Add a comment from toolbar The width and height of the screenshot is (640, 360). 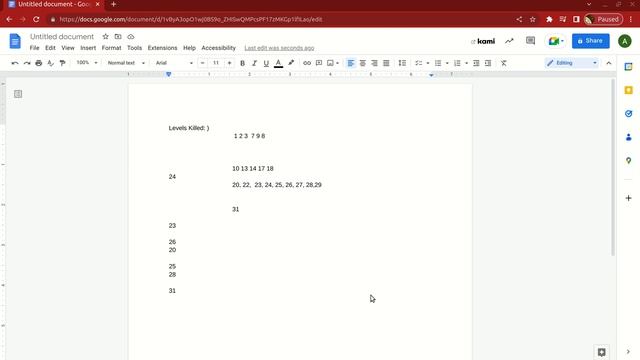319,63
